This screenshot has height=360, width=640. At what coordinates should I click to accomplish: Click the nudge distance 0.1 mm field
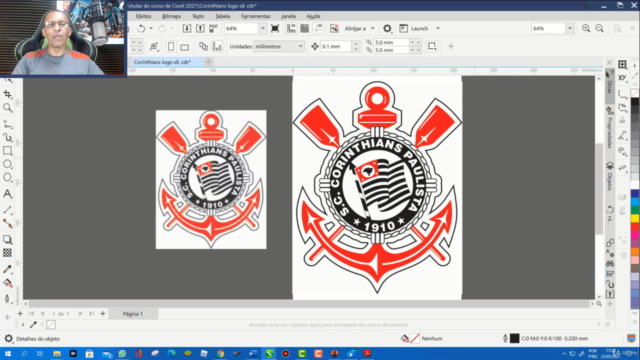pos(335,47)
